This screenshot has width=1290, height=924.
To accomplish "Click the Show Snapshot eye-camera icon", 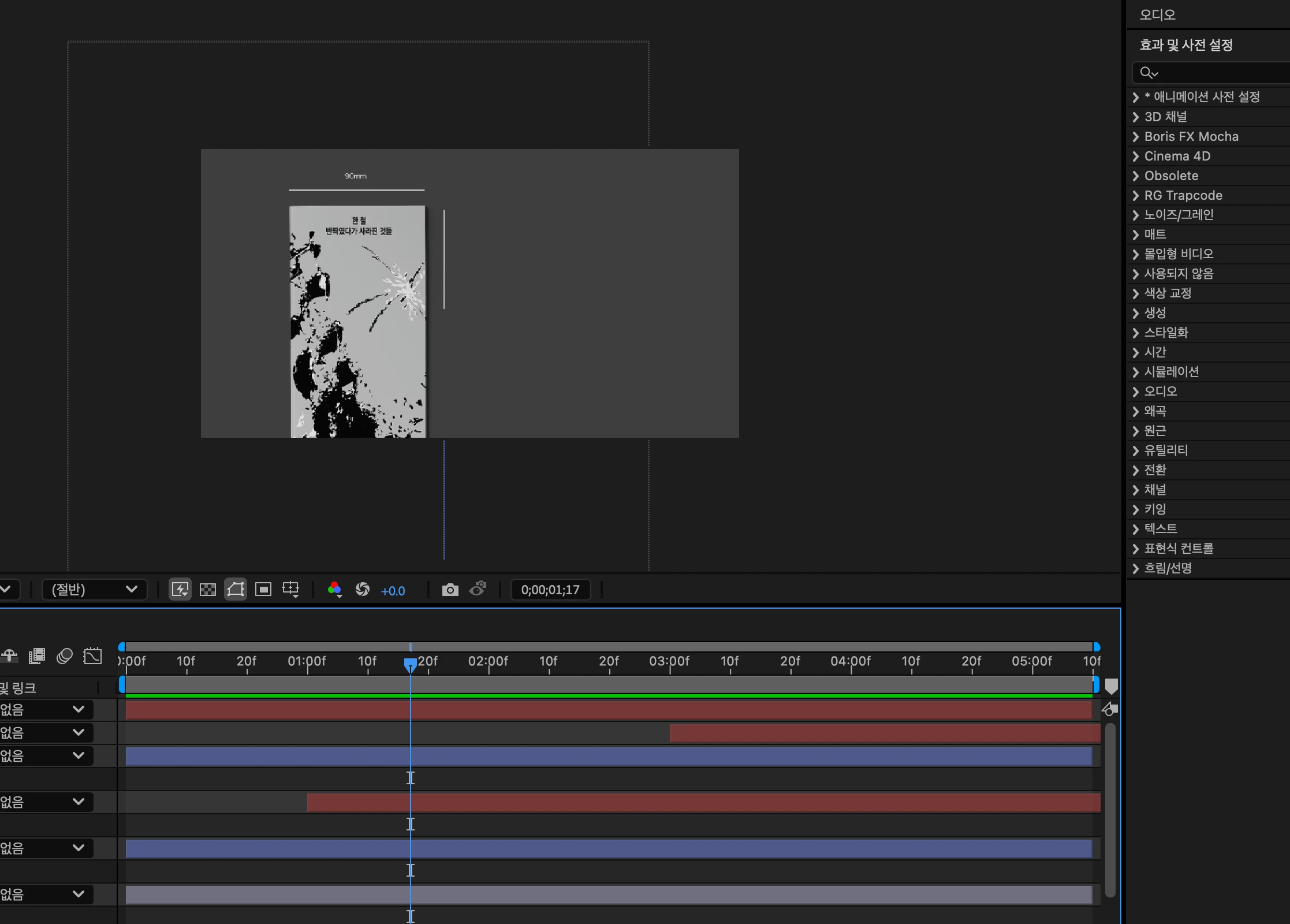I will 478,590.
